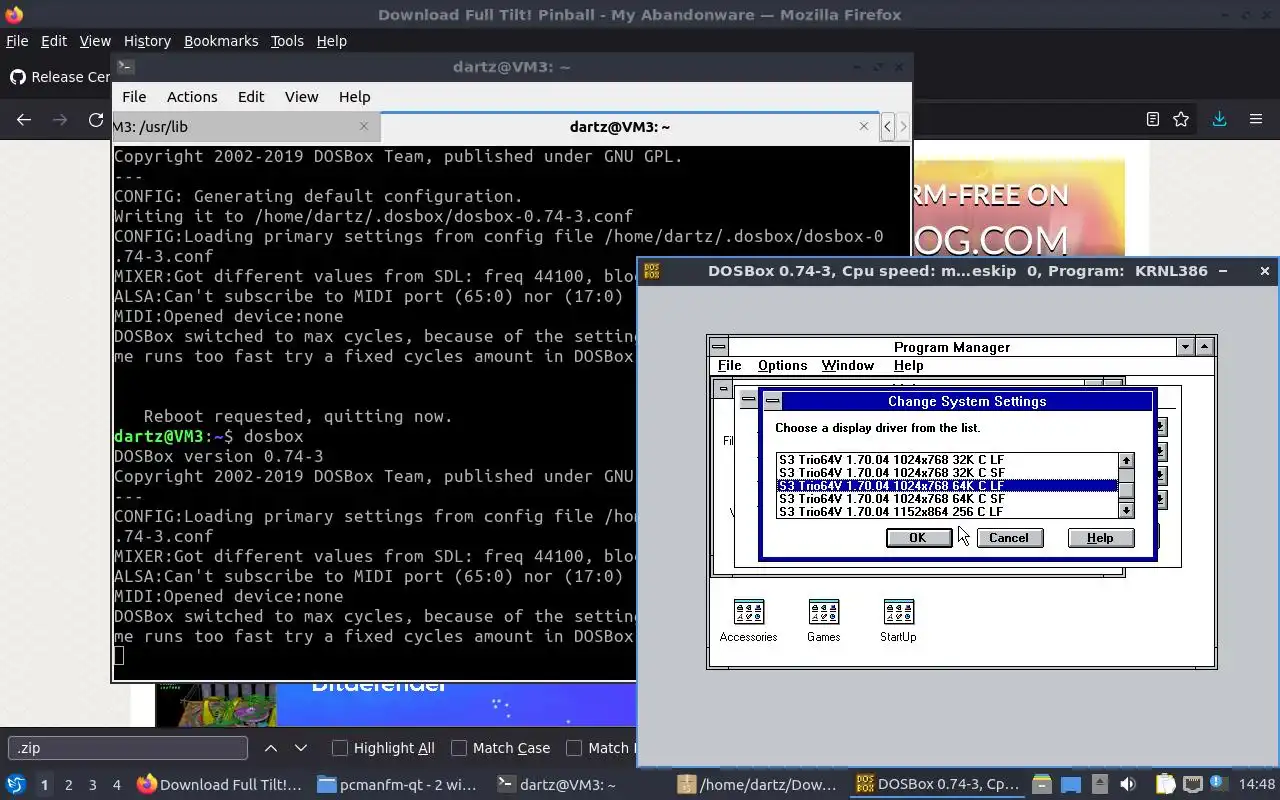Find previous match arrow in find bar

coord(271,747)
